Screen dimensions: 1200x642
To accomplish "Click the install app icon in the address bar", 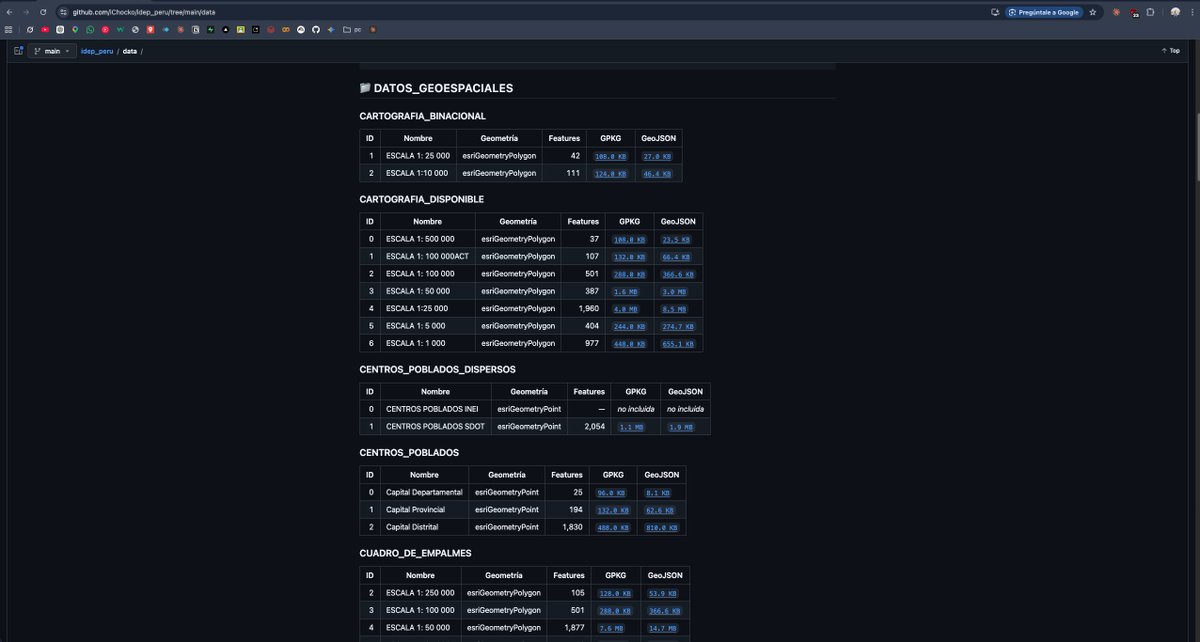I will pos(995,12).
